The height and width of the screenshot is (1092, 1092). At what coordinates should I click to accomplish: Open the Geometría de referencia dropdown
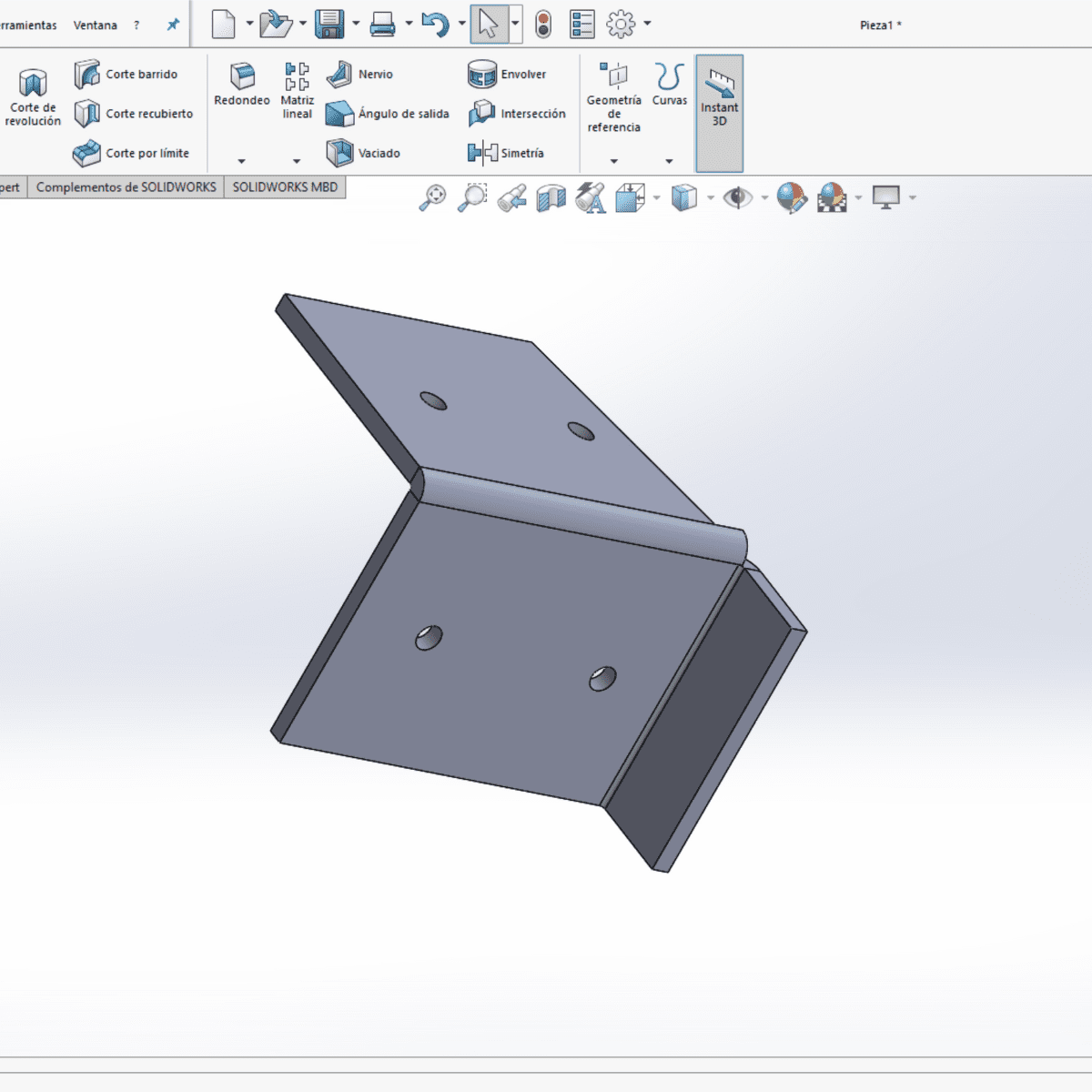tap(613, 161)
